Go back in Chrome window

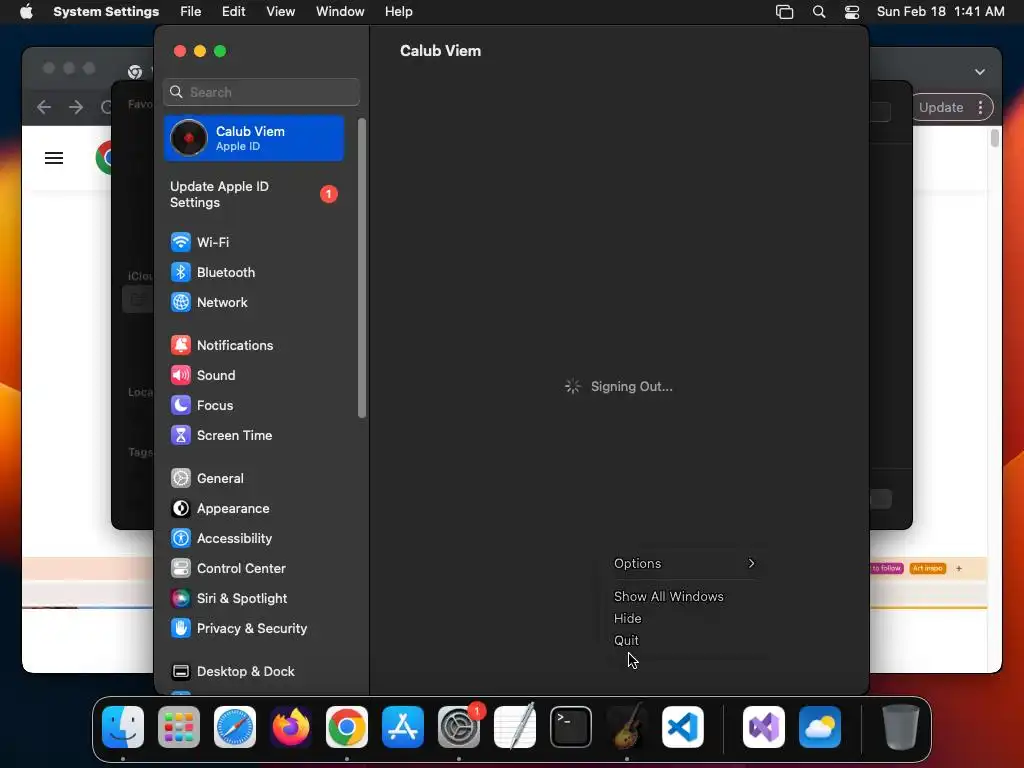[44, 107]
